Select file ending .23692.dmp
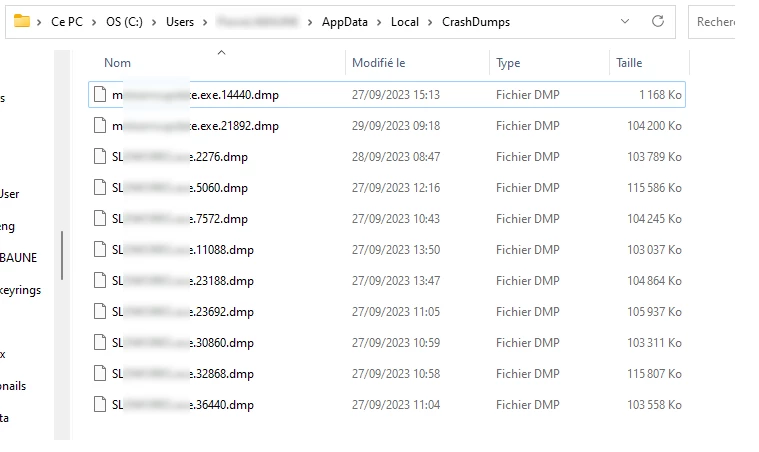 point(387,312)
